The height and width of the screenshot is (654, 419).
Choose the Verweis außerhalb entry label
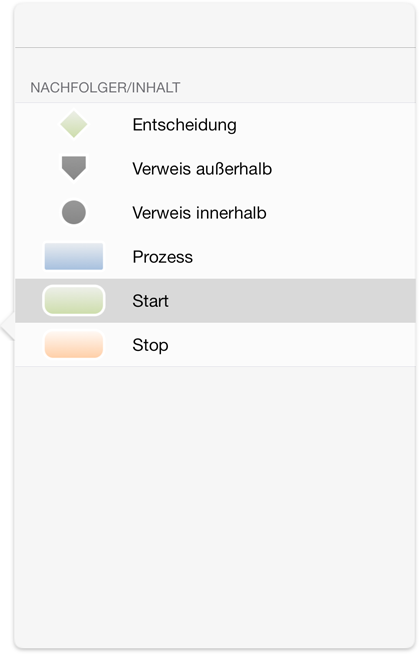point(202,169)
